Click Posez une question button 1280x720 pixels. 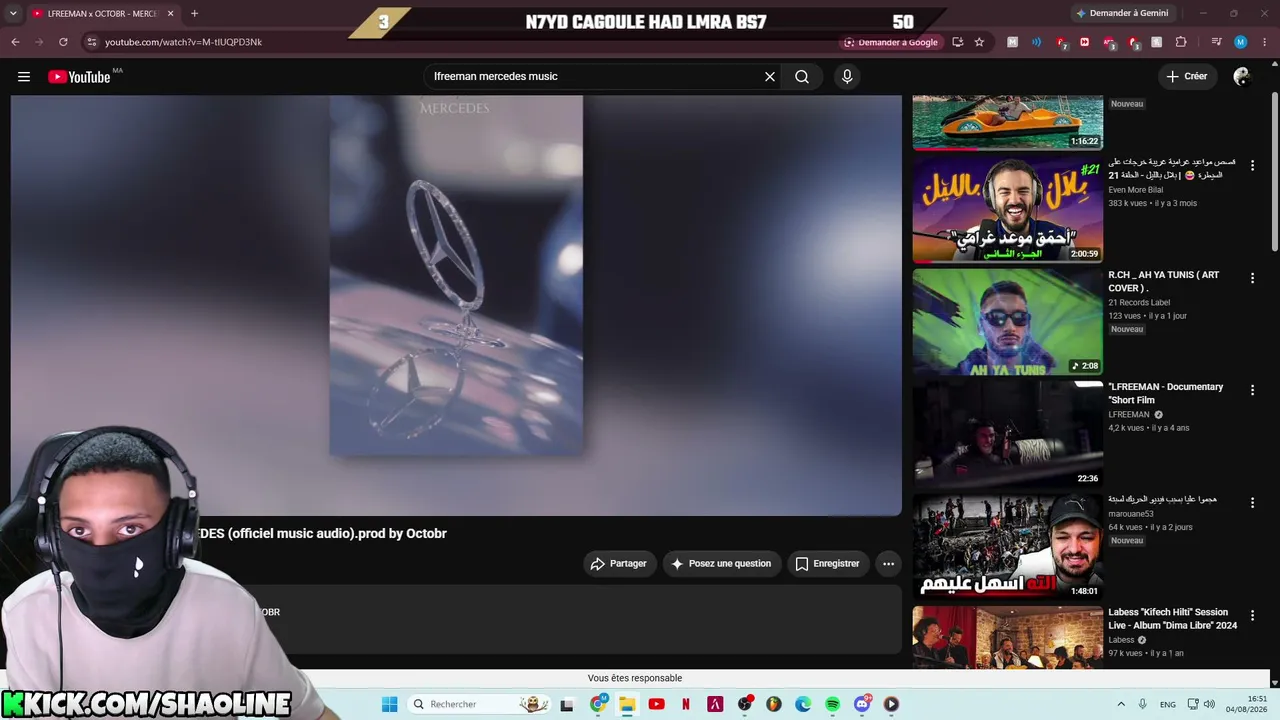(x=721, y=564)
